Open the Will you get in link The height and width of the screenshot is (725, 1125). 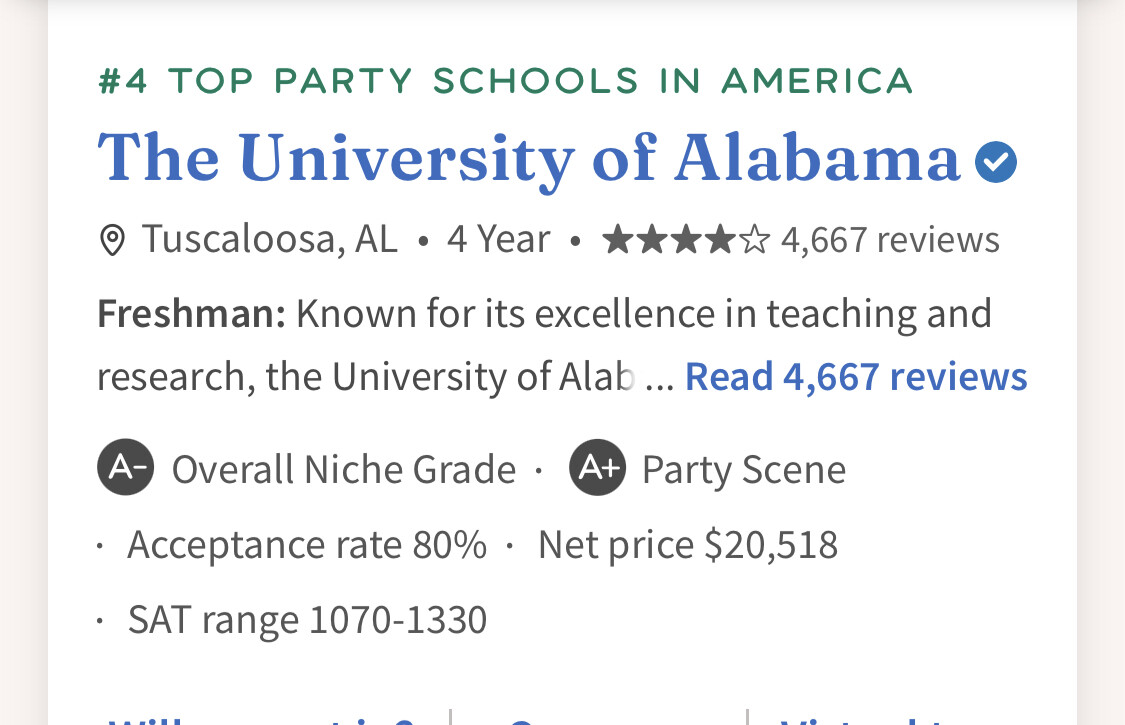[x=262, y=718]
